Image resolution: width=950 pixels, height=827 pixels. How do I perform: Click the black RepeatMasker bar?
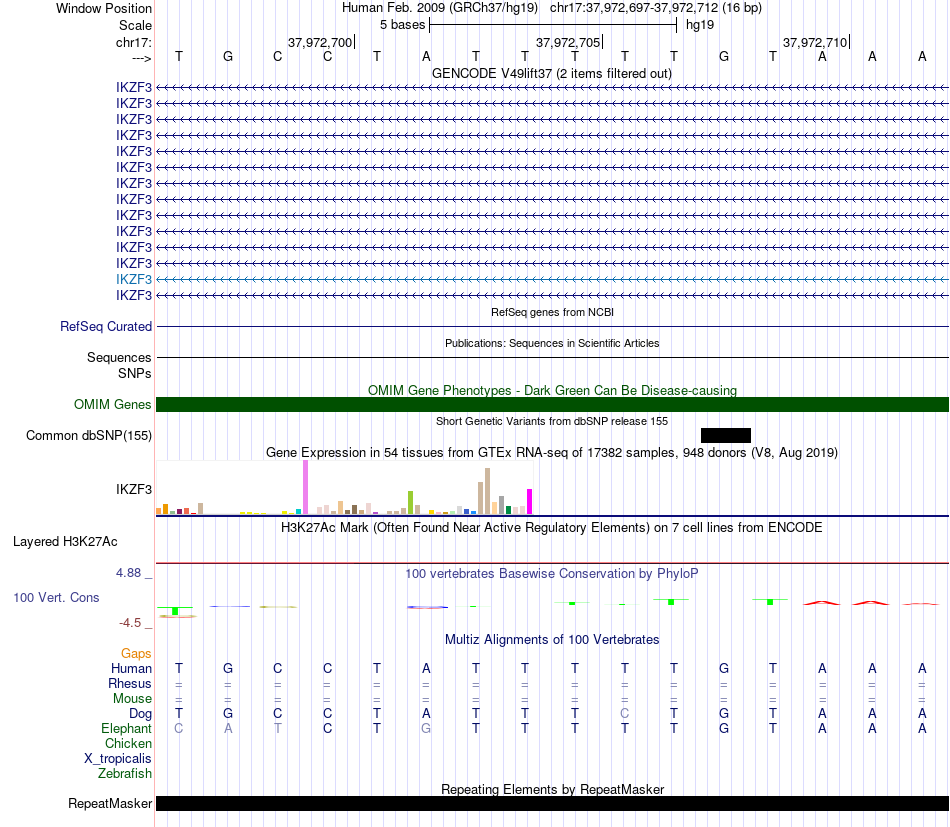(552, 803)
